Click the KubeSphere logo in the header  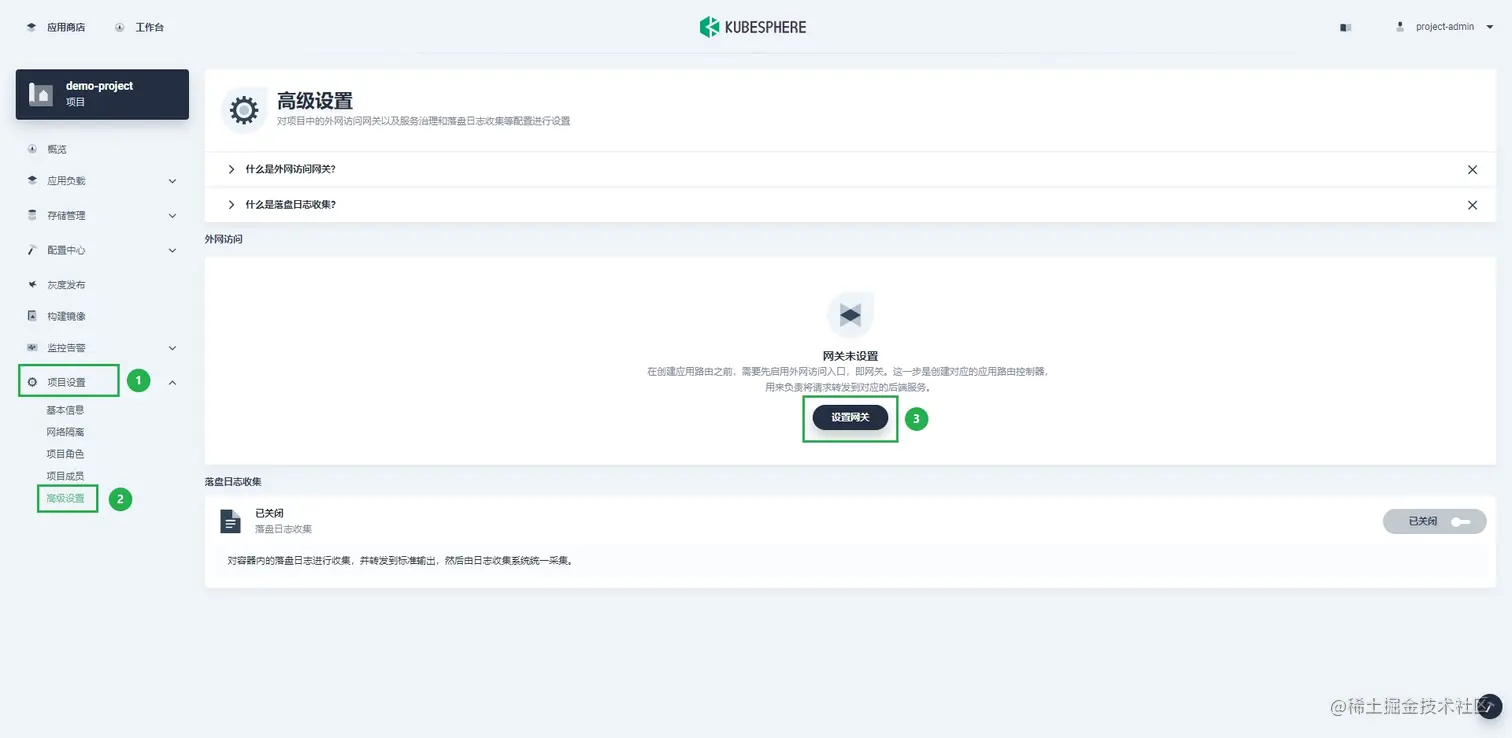(753, 27)
